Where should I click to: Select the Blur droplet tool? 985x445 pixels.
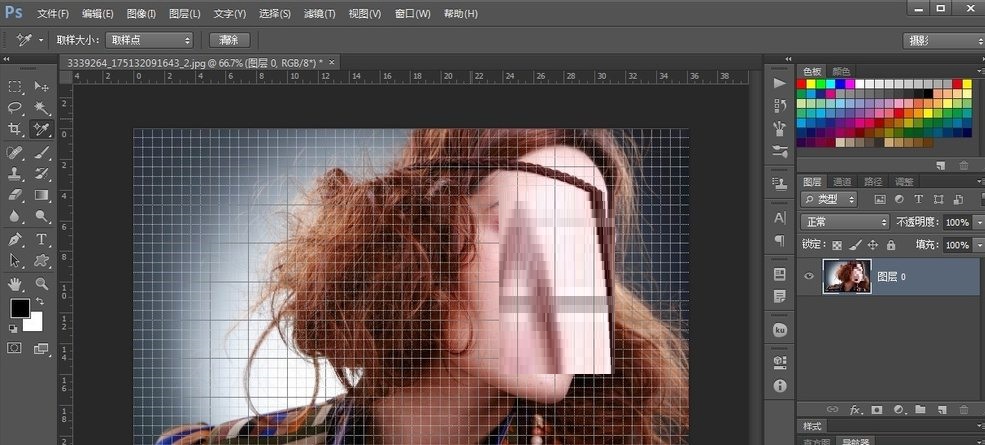[14, 216]
